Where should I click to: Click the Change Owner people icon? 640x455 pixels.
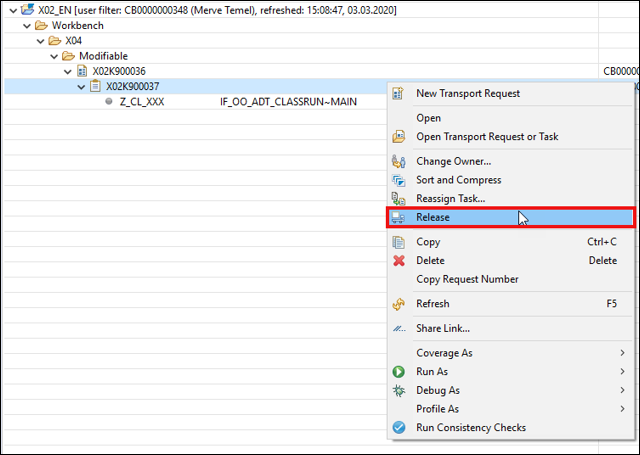tap(399, 161)
